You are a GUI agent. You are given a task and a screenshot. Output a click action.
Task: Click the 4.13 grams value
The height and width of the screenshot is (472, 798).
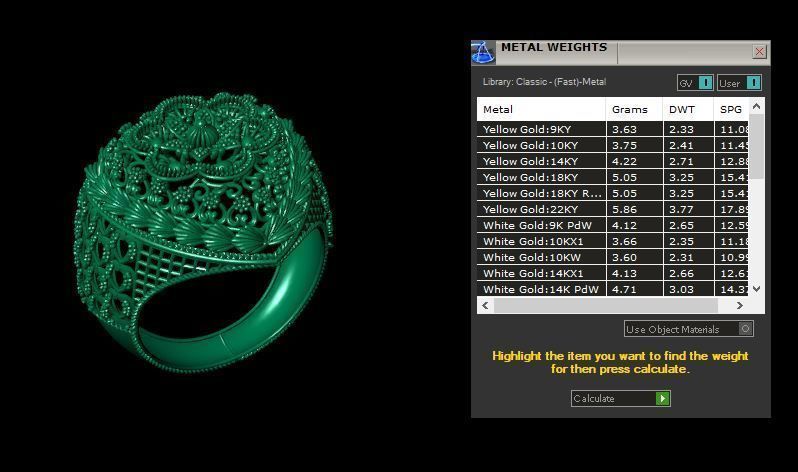click(x=624, y=273)
